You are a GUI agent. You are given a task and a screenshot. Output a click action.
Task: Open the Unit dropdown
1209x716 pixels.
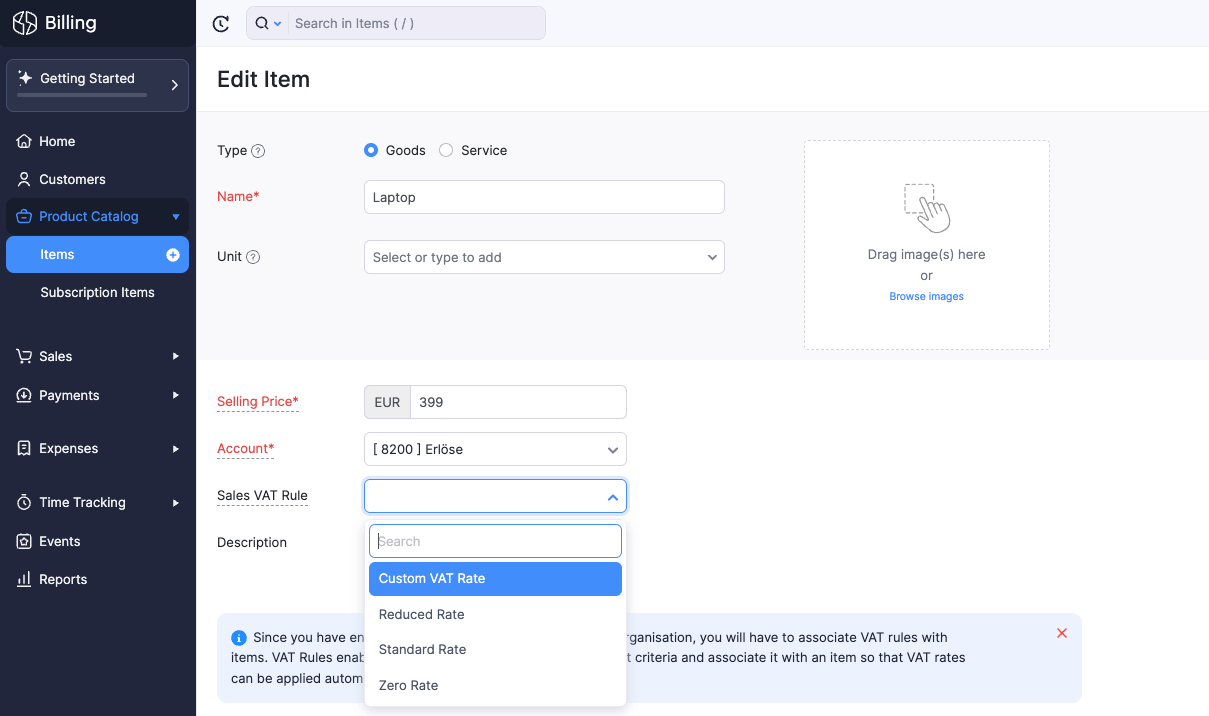point(543,257)
